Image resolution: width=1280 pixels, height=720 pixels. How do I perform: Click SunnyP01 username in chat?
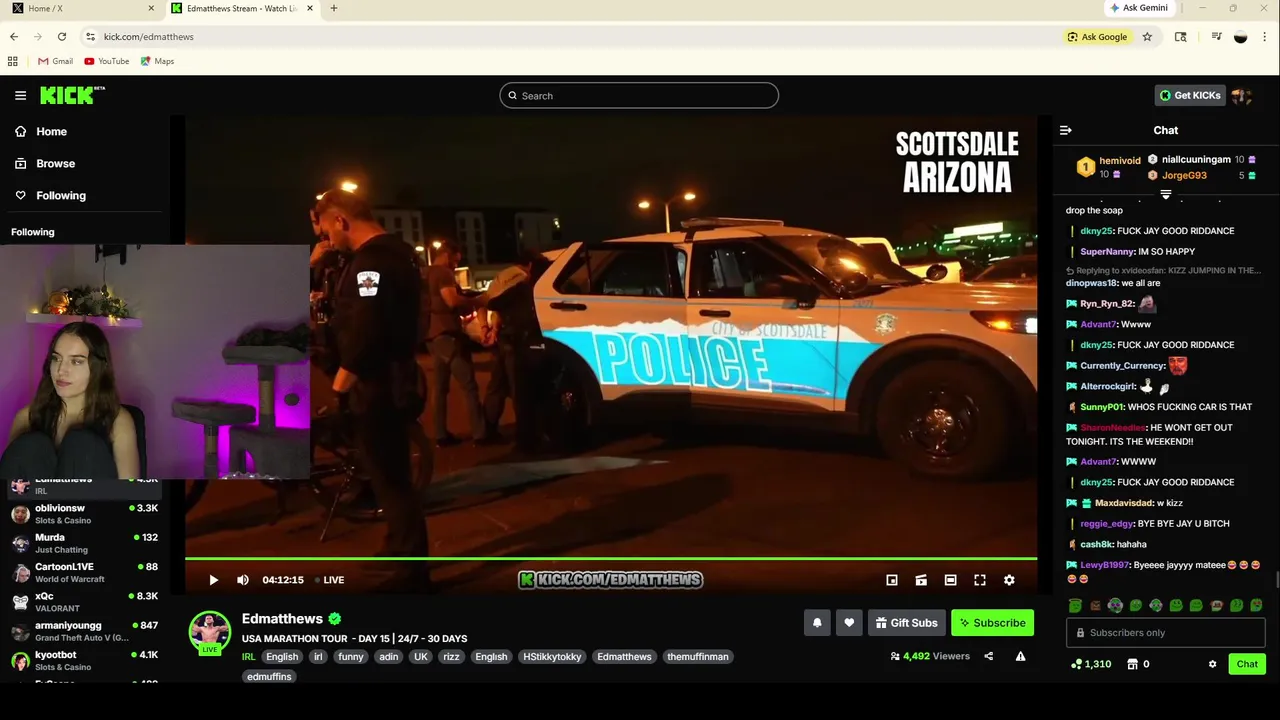(1101, 407)
